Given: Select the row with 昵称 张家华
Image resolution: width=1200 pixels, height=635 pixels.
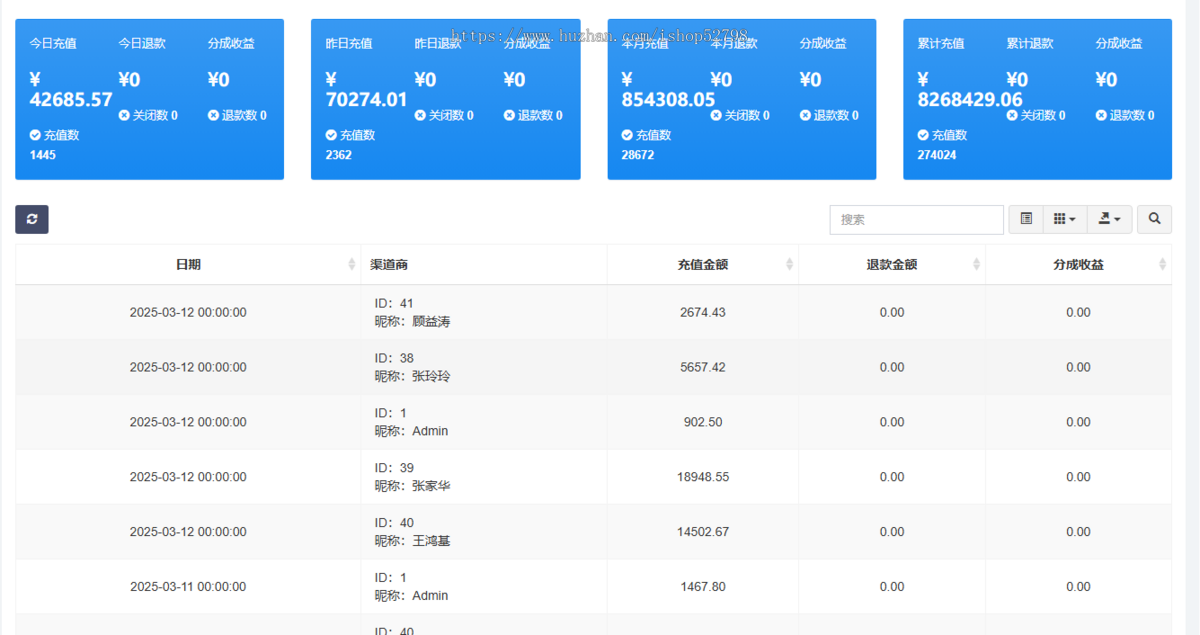Looking at the screenshot, I should 593,477.
